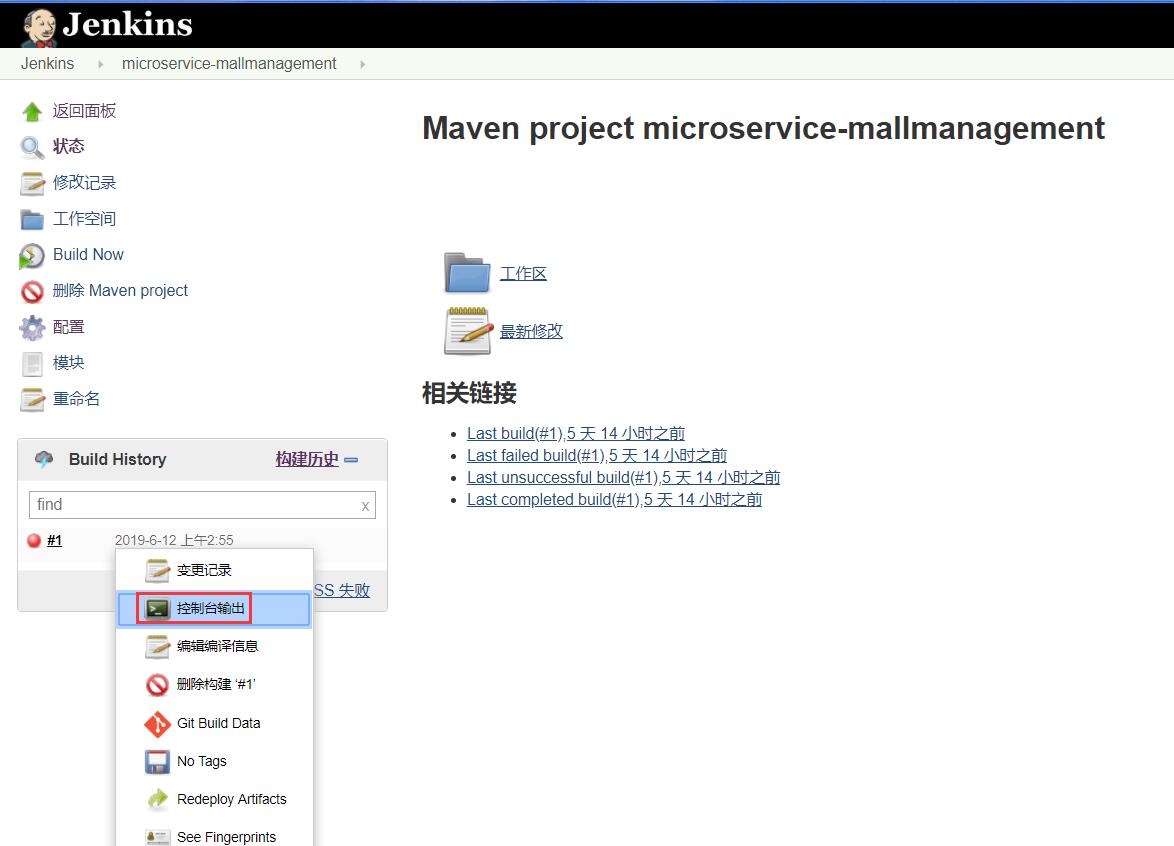Viewport: 1174px width, 846px height.
Task: Click the gear icon beside 配置
Action: [32, 328]
